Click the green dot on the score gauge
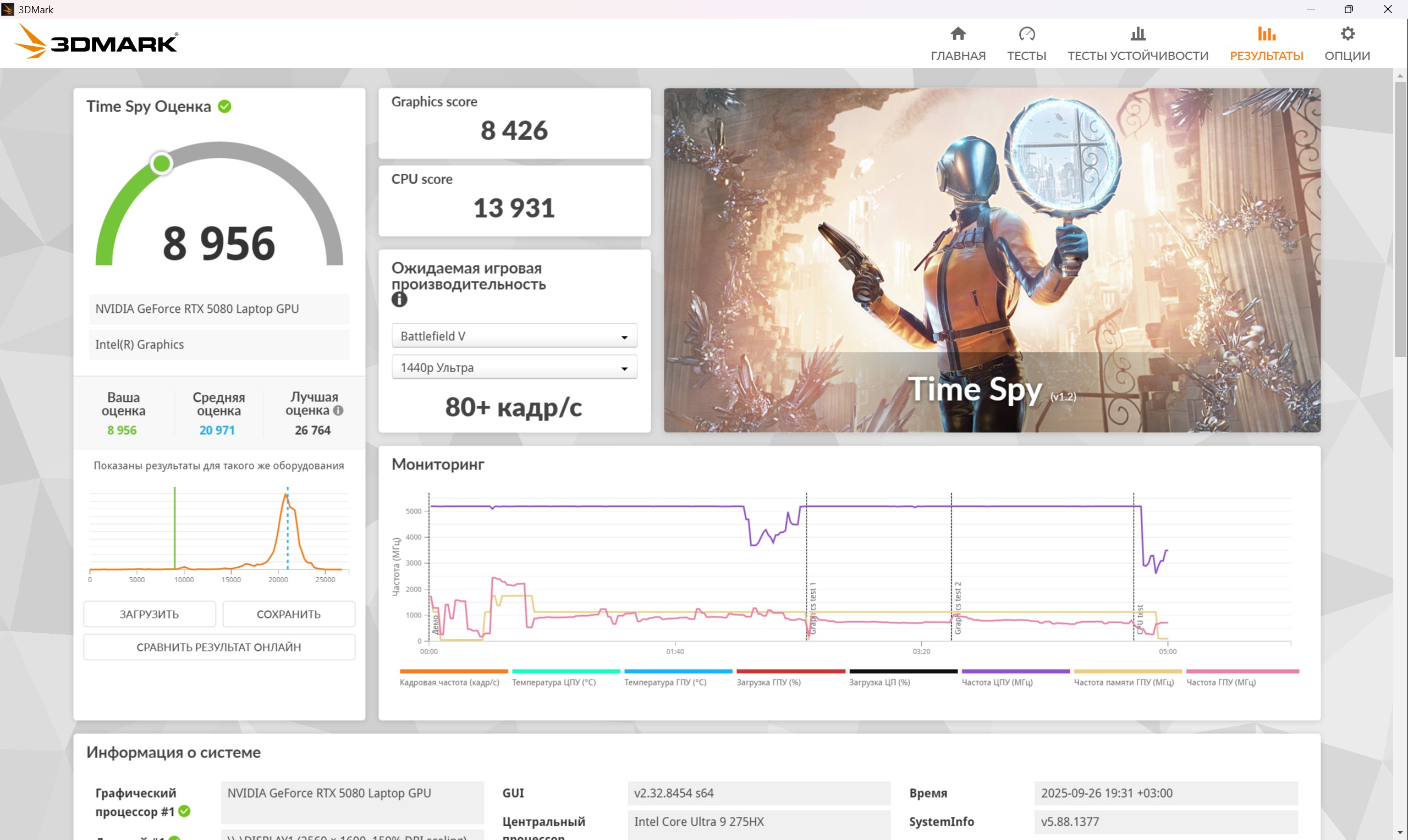 tap(162, 164)
